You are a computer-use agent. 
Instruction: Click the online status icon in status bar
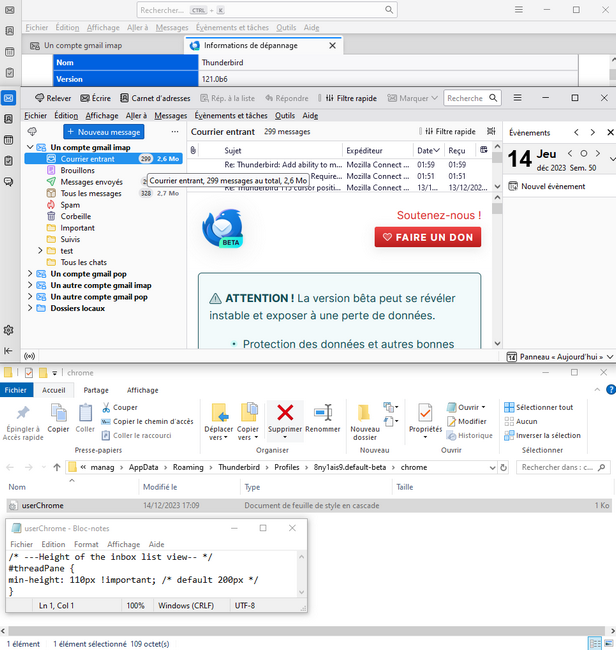point(29,356)
